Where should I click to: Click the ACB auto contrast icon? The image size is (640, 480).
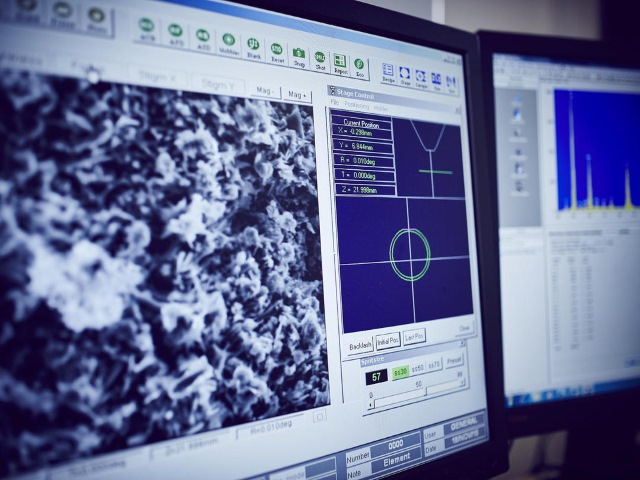(147, 28)
